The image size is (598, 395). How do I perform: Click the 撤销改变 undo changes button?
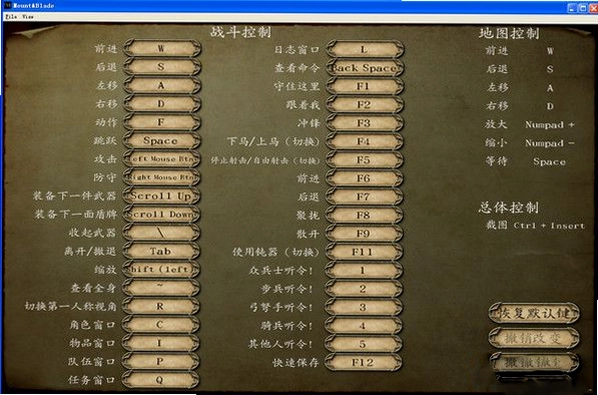(x=534, y=338)
